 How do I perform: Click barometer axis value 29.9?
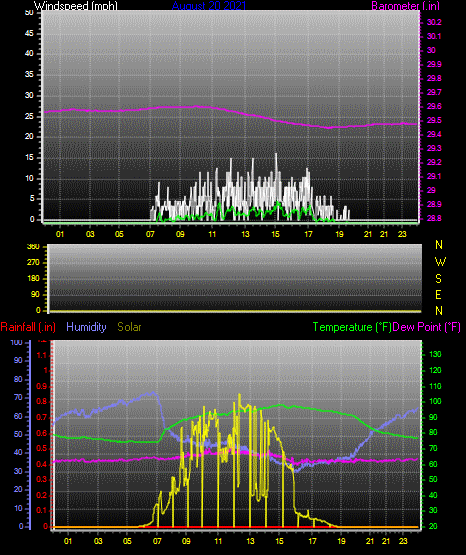434,64
